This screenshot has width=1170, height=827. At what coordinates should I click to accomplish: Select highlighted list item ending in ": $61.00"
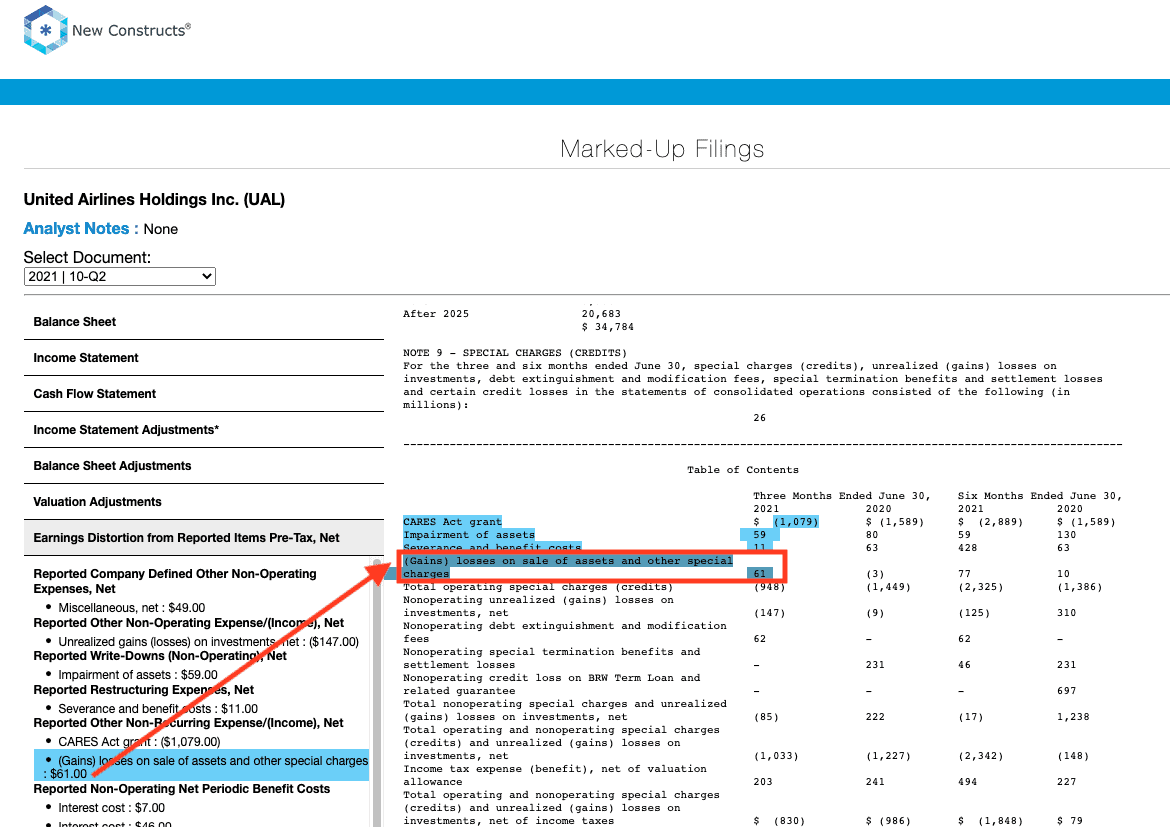[x=201, y=766]
